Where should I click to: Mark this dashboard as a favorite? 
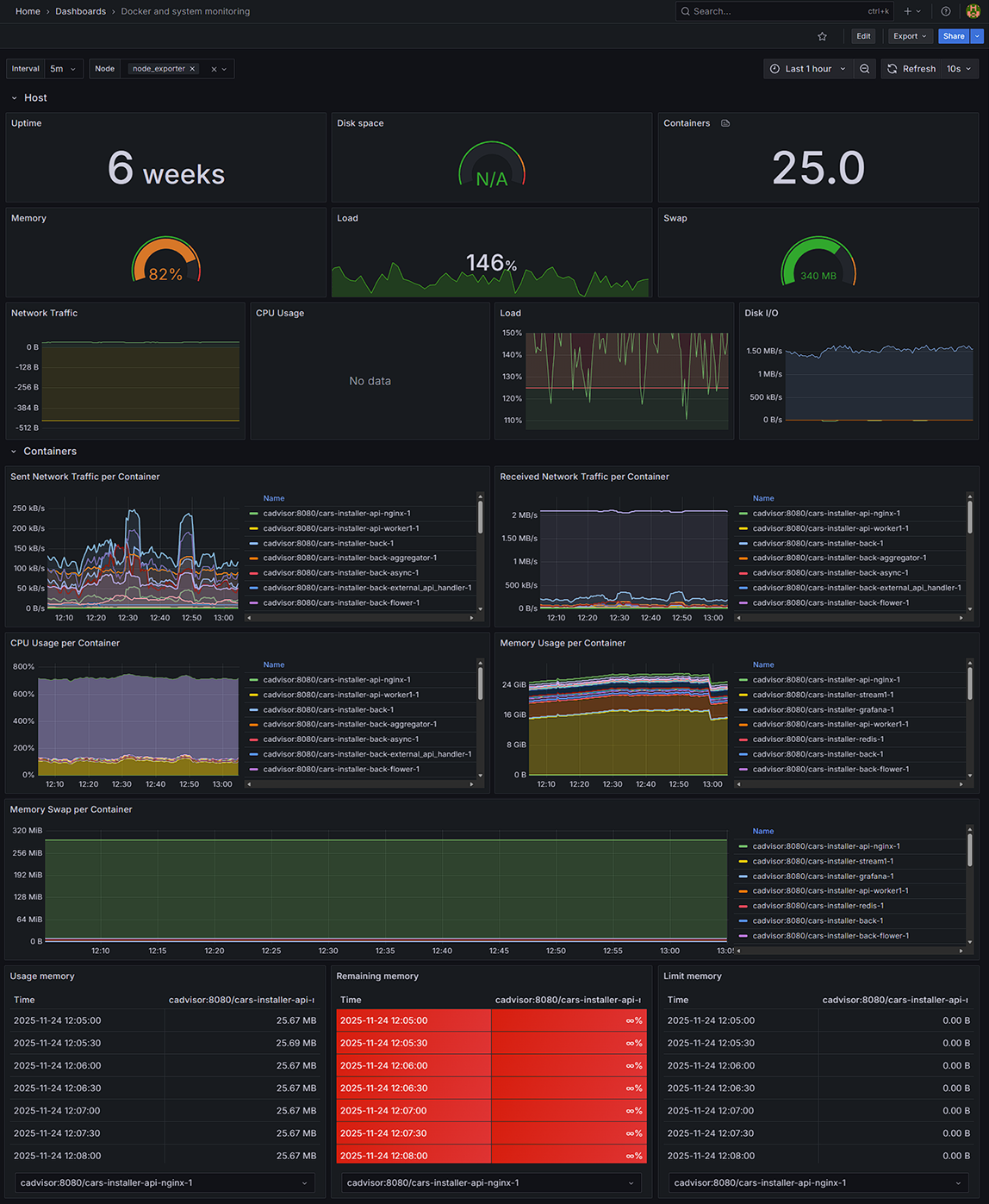822,36
